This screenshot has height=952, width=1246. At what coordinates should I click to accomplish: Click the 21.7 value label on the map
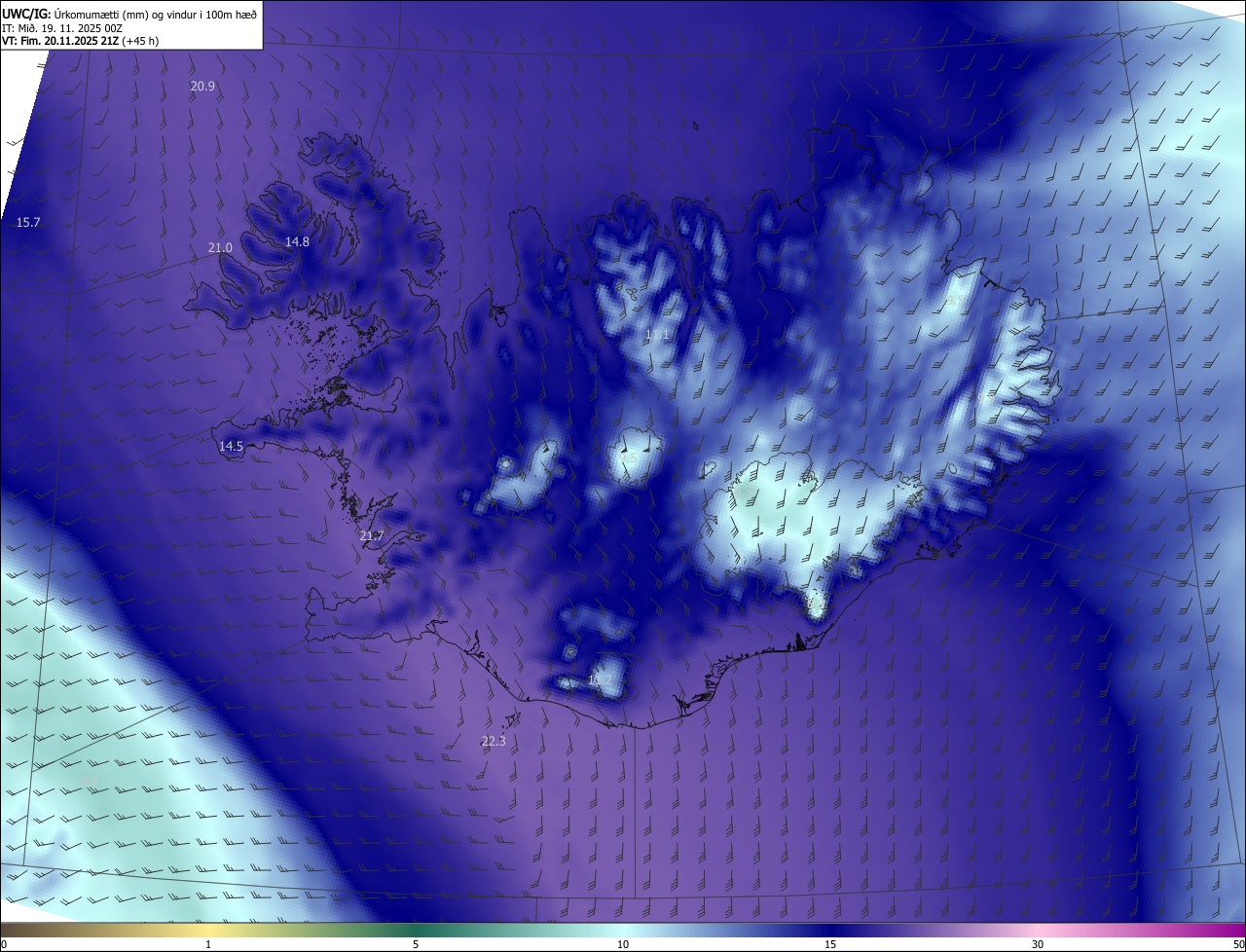click(372, 536)
